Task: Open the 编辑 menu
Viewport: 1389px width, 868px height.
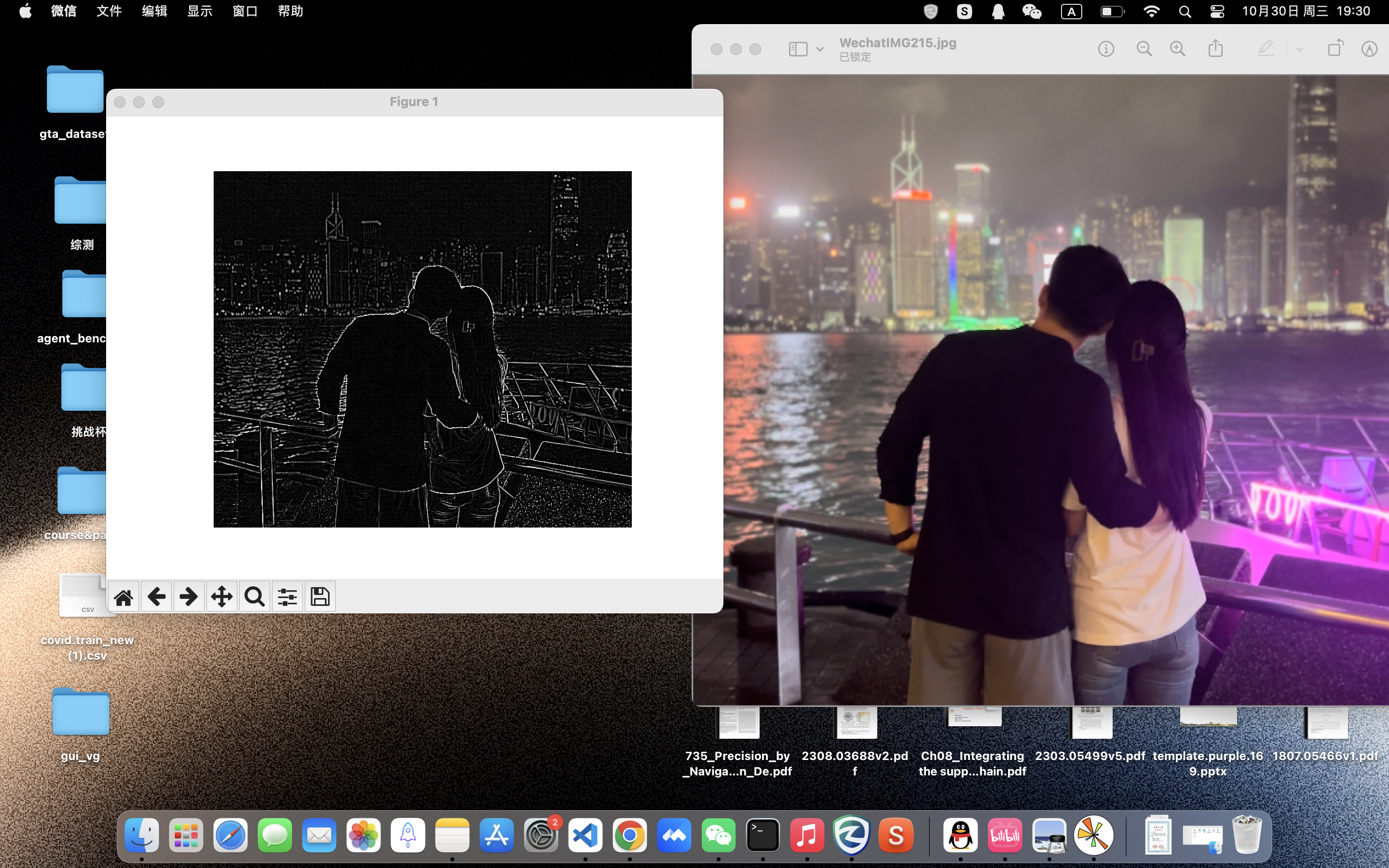Action: pyautogui.click(x=154, y=11)
